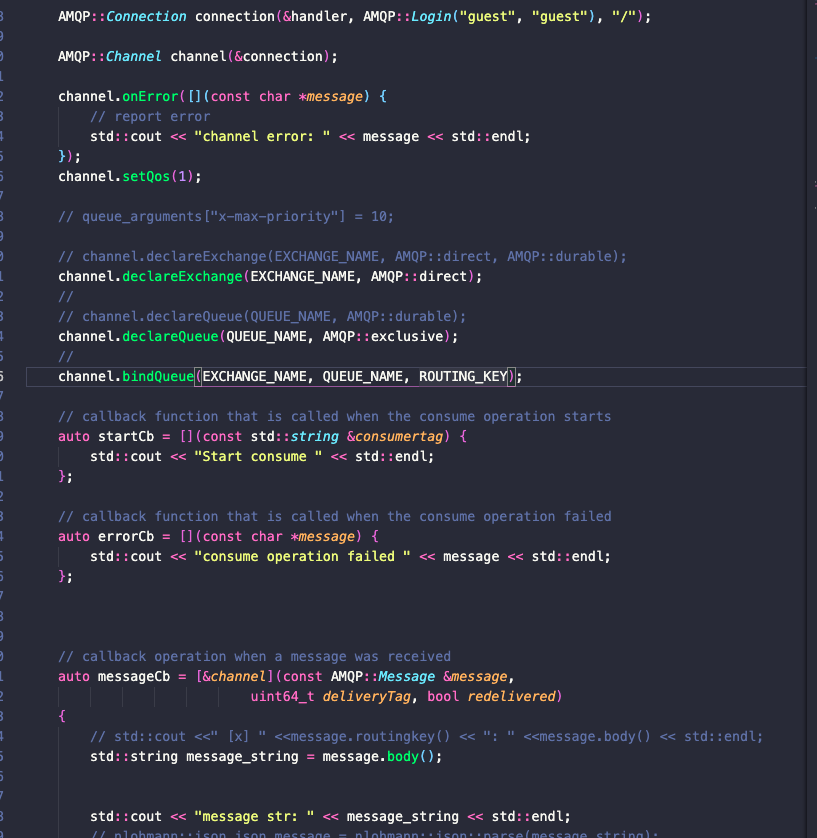
Task: Click bindQueue method name
Action: point(158,377)
